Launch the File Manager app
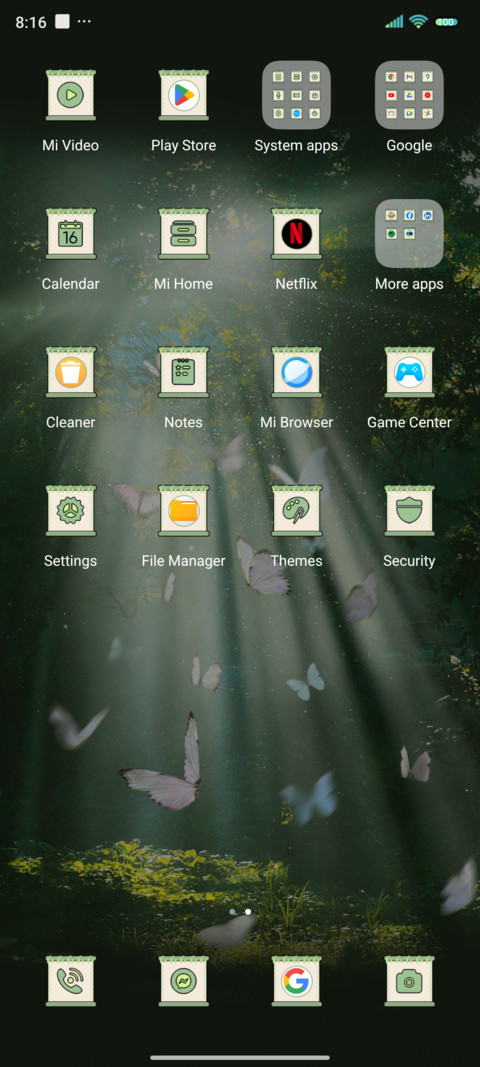Viewport: 480px width, 1067px height. pyautogui.click(x=183, y=511)
